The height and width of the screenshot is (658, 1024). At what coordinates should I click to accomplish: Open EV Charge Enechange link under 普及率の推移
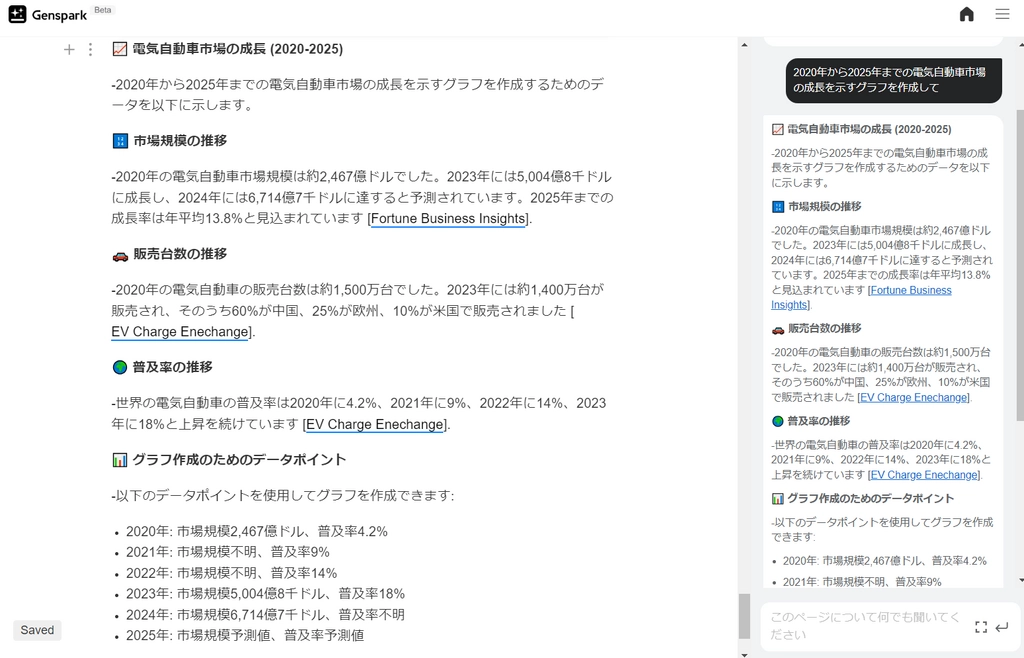tap(375, 424)
